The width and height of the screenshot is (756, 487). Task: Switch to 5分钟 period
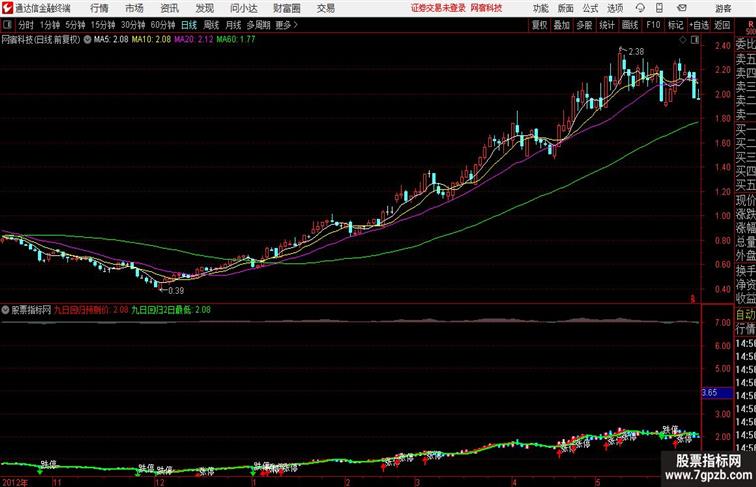coord(75,25)
